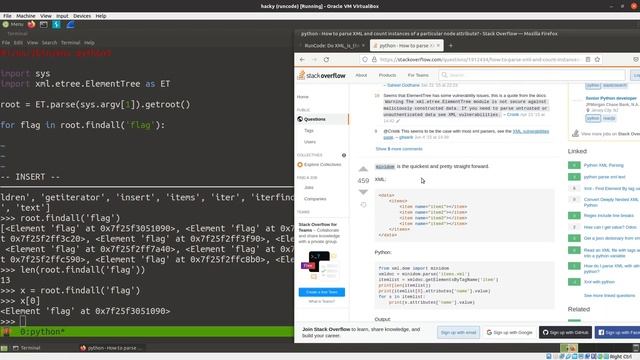Image resolution: width=640 pixels, height=360 pixels.
Task: Click the teal lightning-bolt launcher icon
Action: [x=56, y=24]
